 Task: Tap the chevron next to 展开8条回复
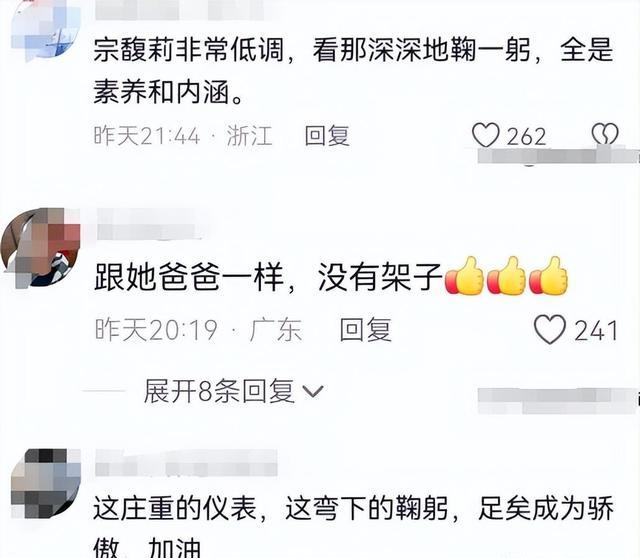pyautogui.click(x=313, y=391)
